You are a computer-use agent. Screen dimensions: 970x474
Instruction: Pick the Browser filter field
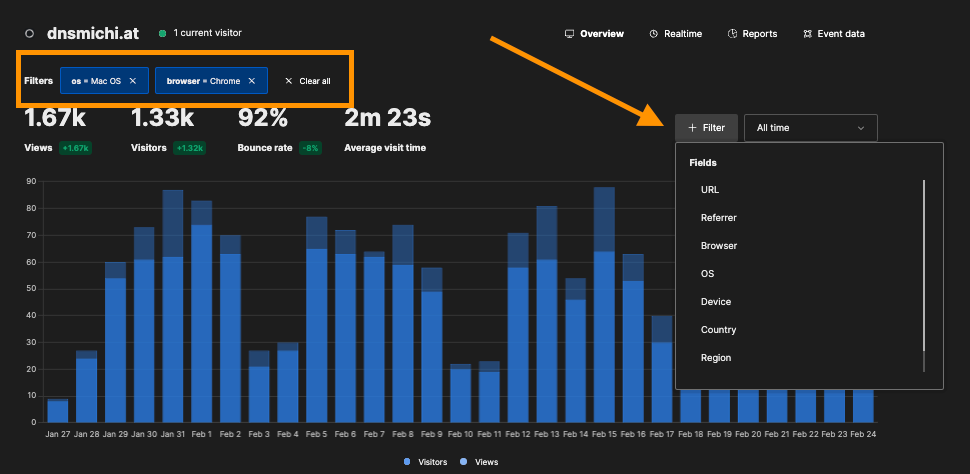[718, 246]
